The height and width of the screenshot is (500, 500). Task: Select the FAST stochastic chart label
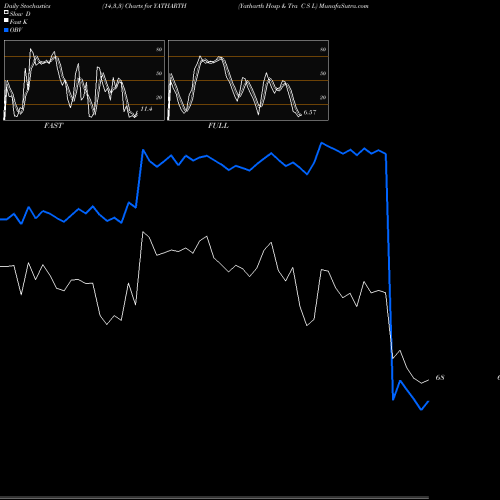[53, 126]
